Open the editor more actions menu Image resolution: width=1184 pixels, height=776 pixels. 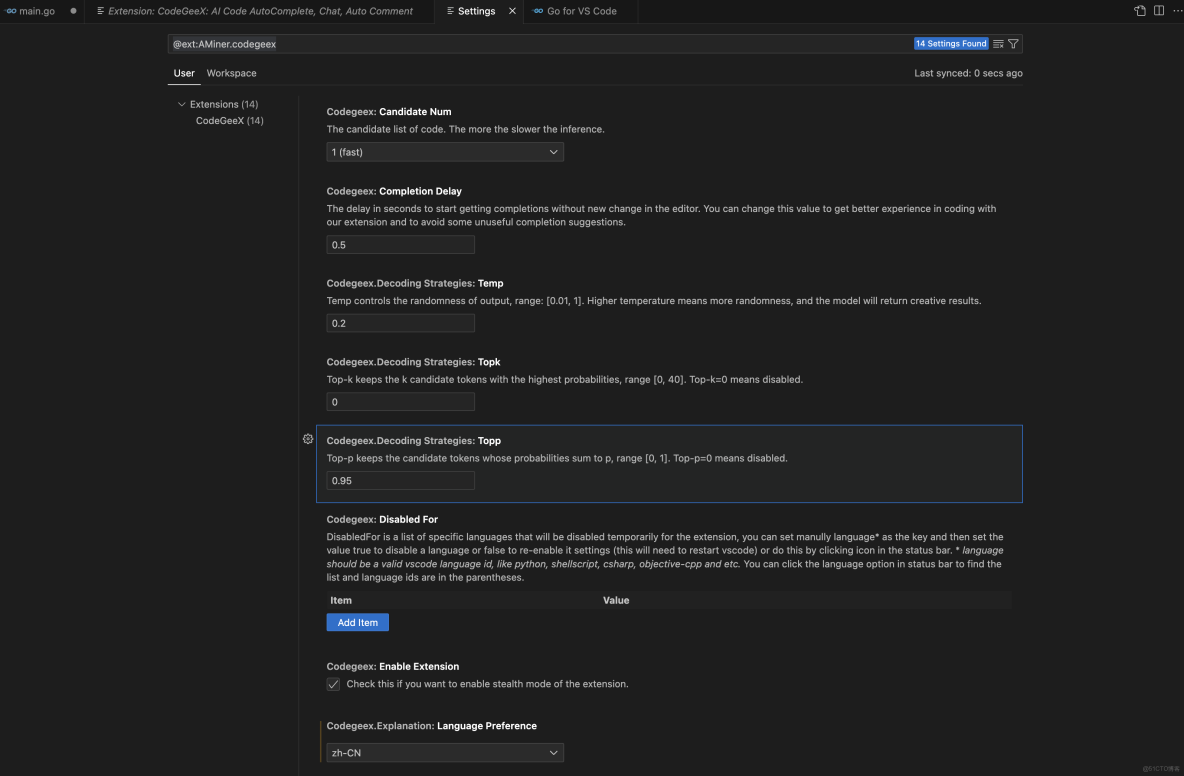(1177, 11)
